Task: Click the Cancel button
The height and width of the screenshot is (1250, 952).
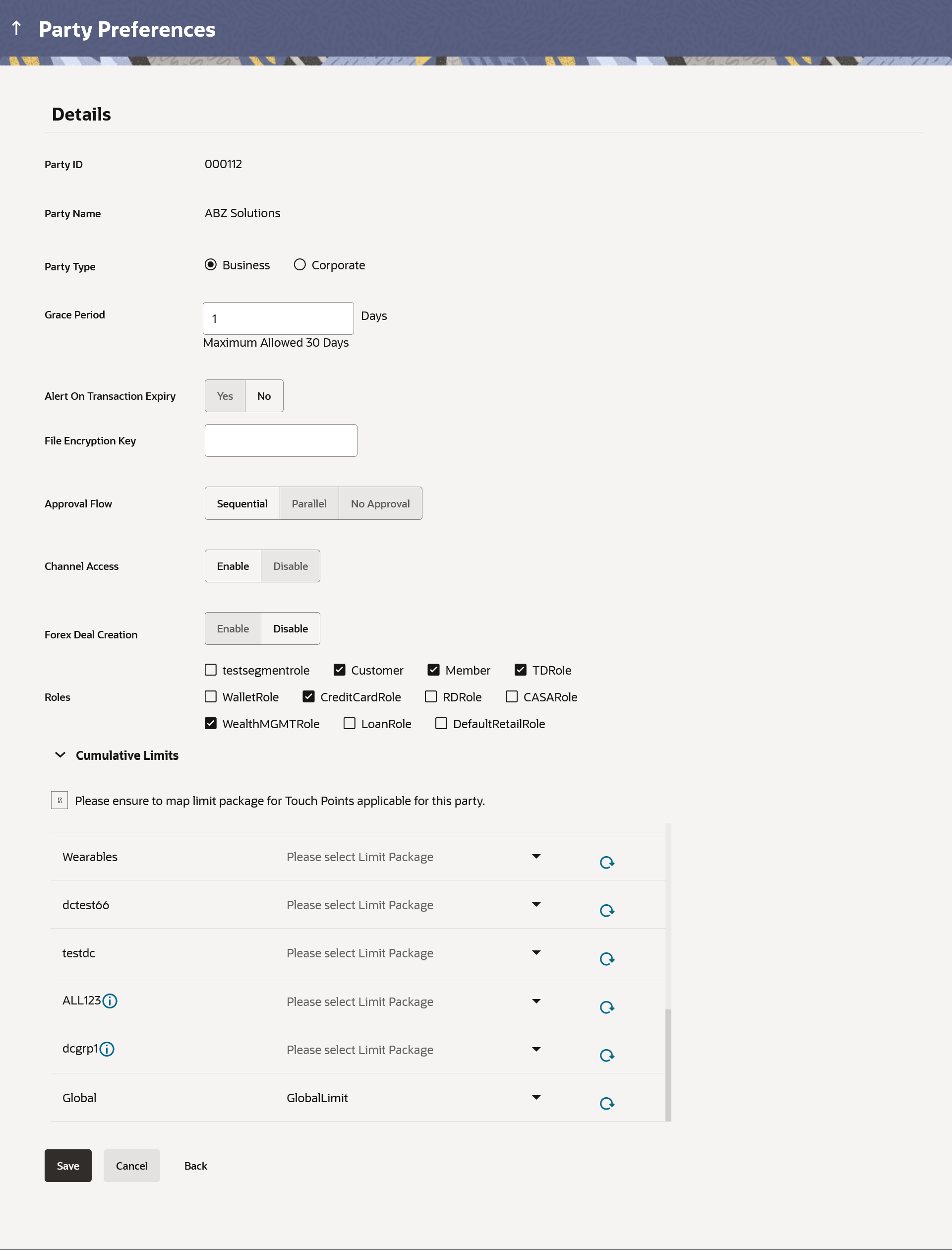Action: [131, 1166]
